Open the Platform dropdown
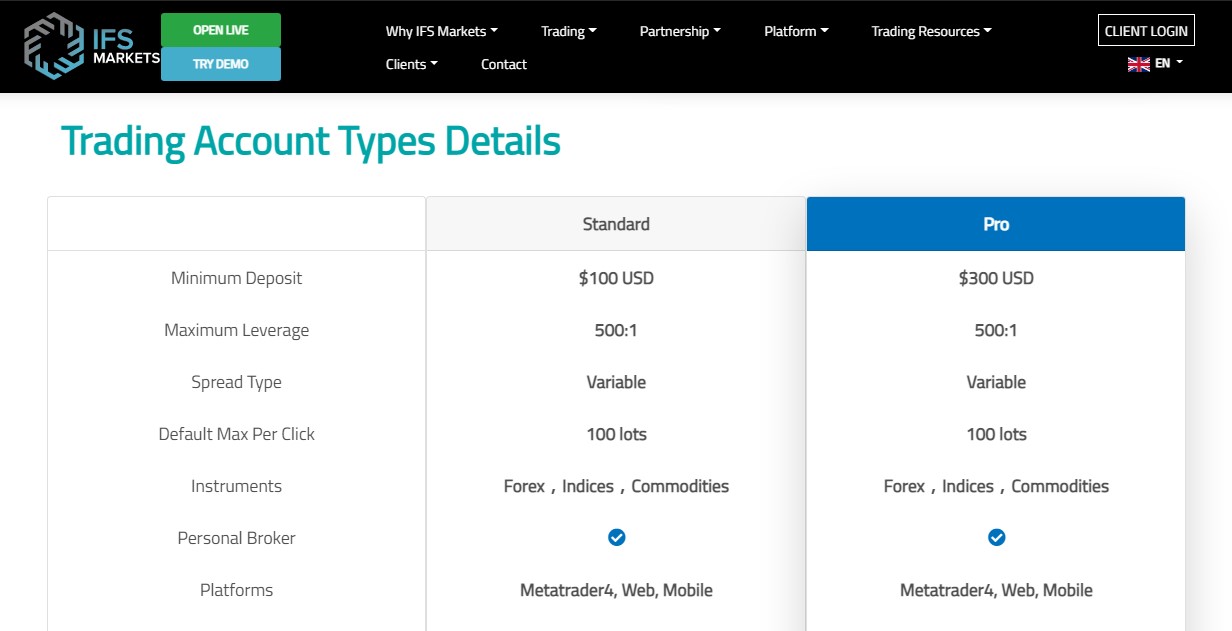Viewport: 1232px width, 631px height. 796,31
